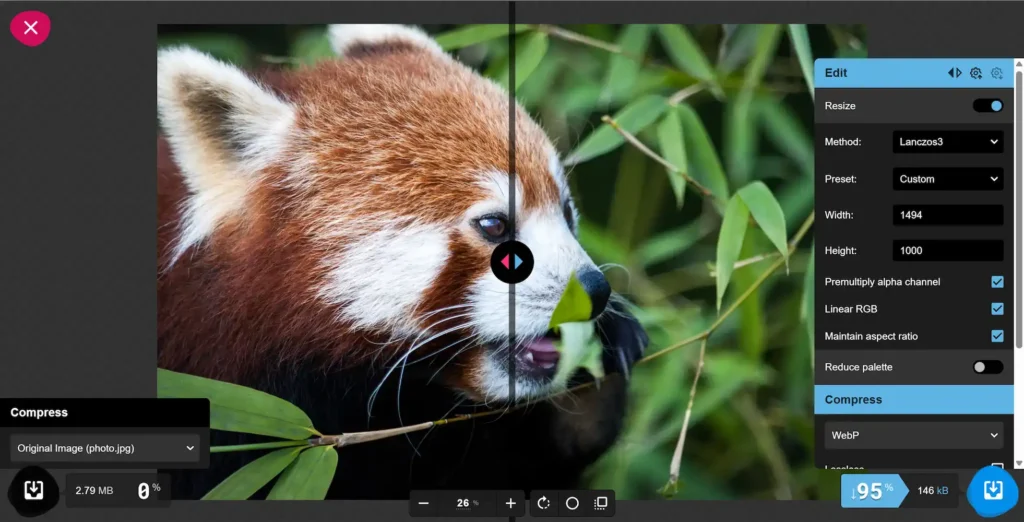The width and height of the screenshot is (1024, 522).
Task: Open the WebP codec dropdown
Action: [914, 435]
